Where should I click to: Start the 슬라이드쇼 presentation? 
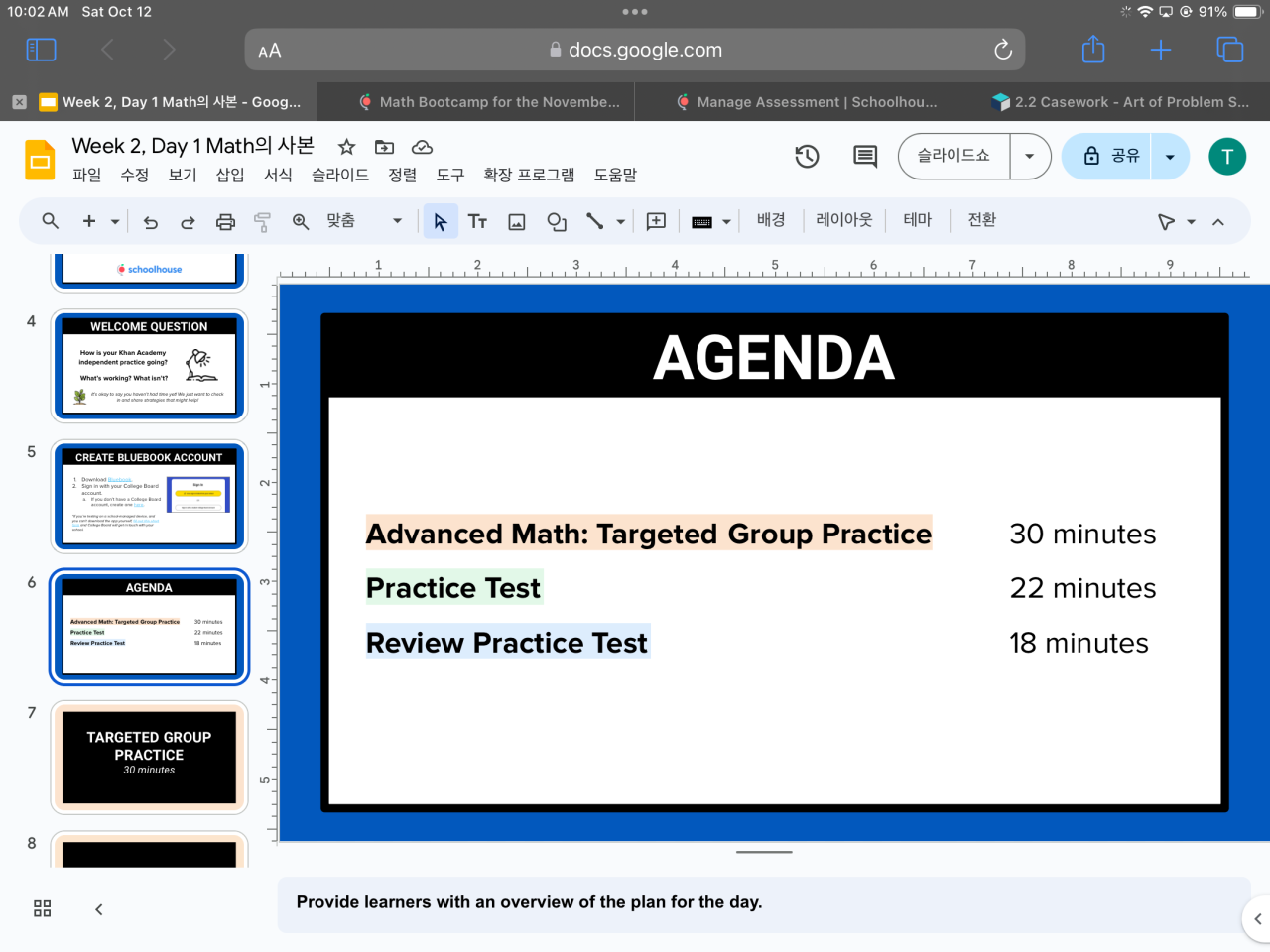click(953, 156)
